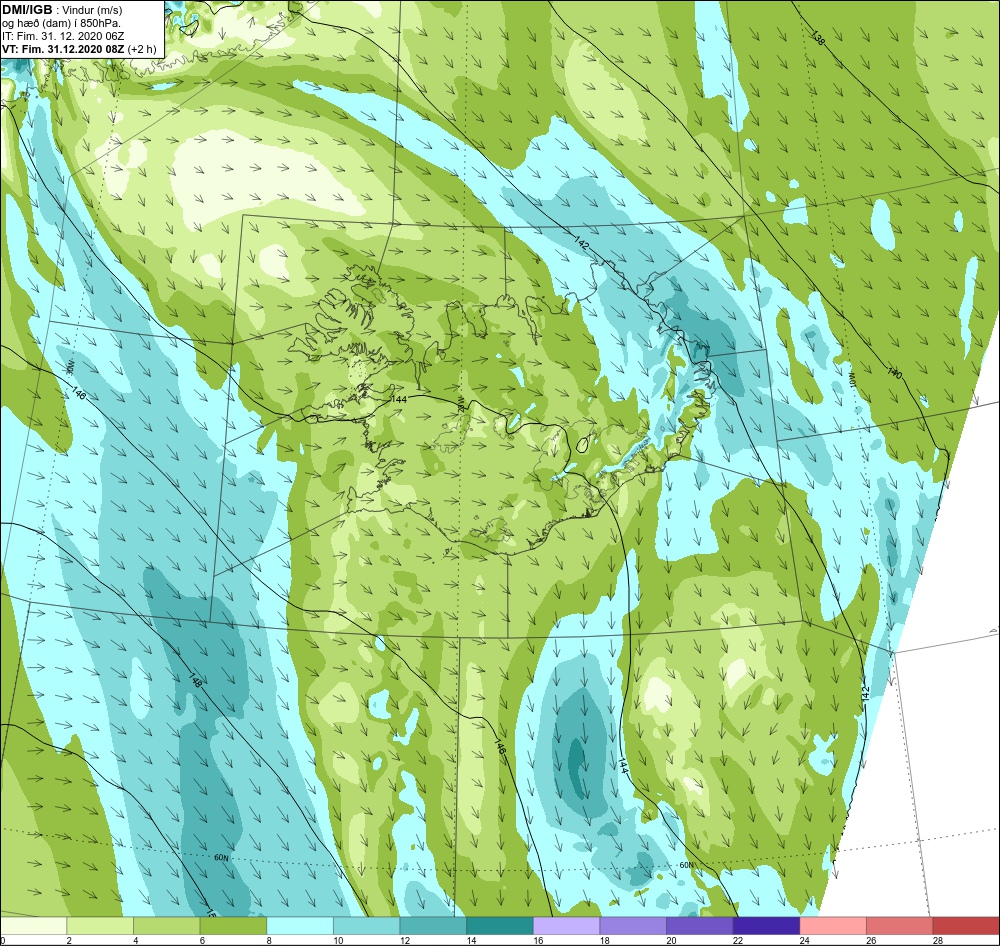Click the 8–10 m/s pale cyan legend swatch

coord(300,926)
